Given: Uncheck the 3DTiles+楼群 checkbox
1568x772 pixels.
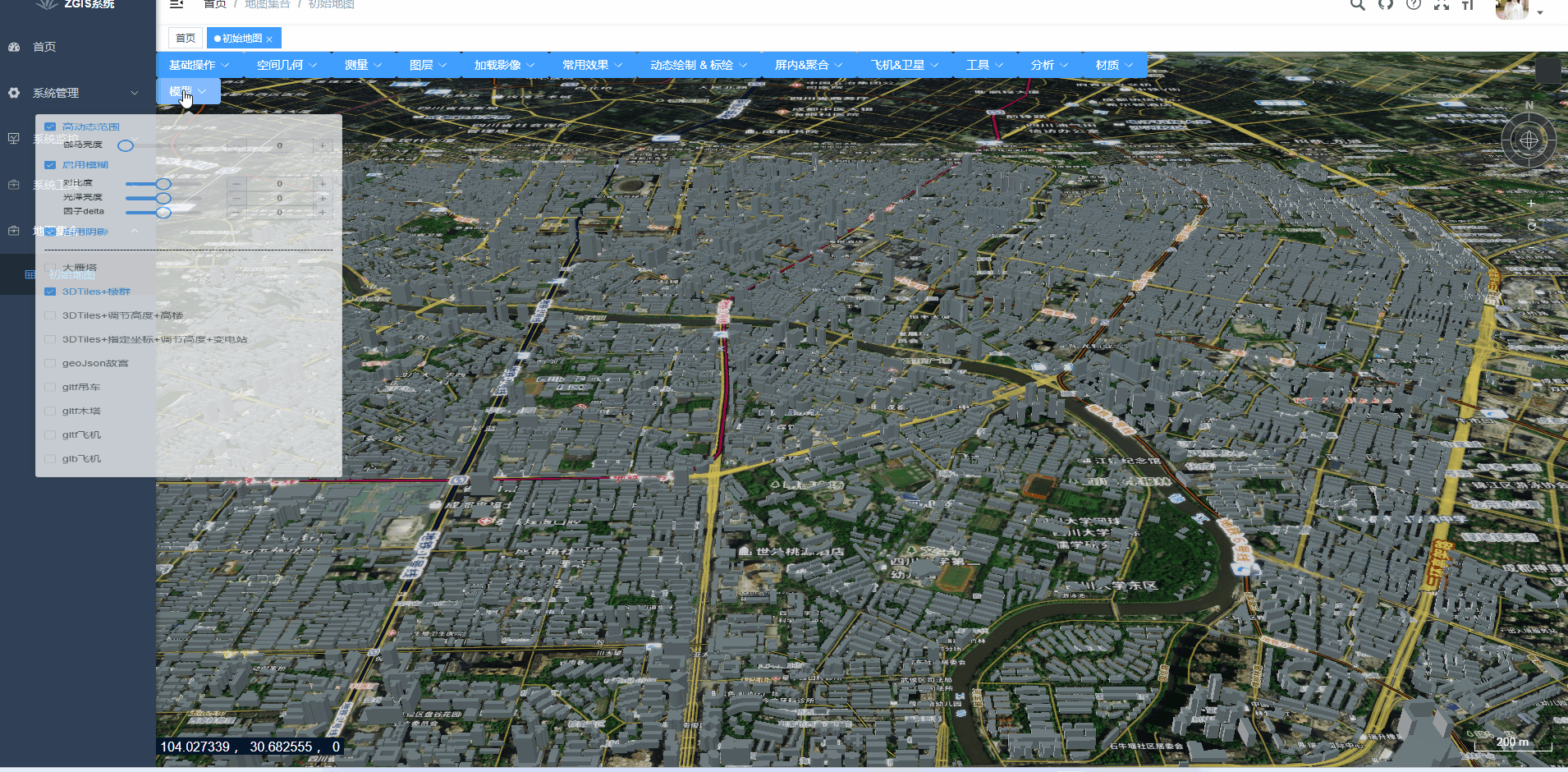Looking at the screenshot, I should pyautogui.click(x=50, y=292).
